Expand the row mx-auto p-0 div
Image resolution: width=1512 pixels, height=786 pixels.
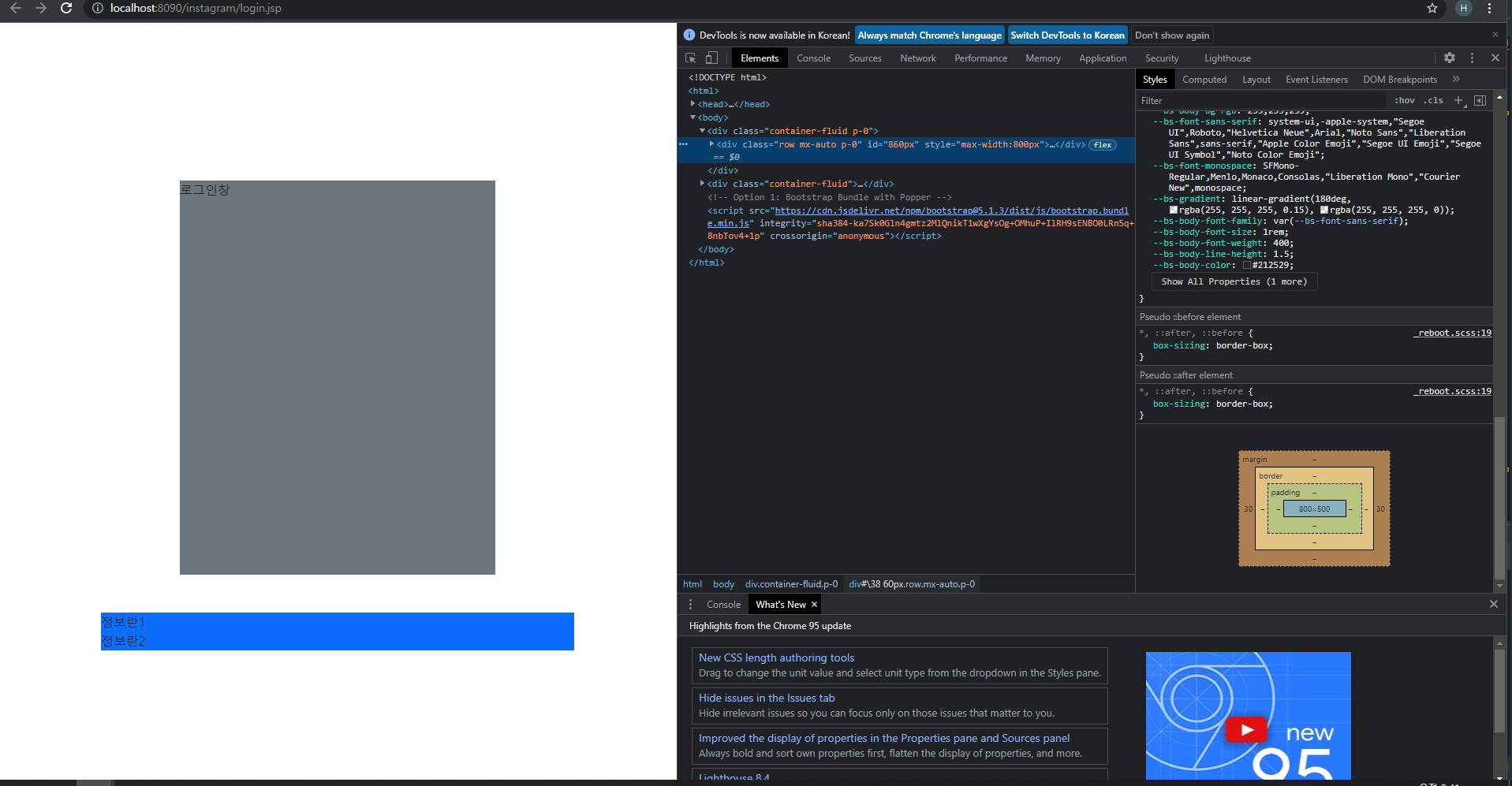coord(711,144)
